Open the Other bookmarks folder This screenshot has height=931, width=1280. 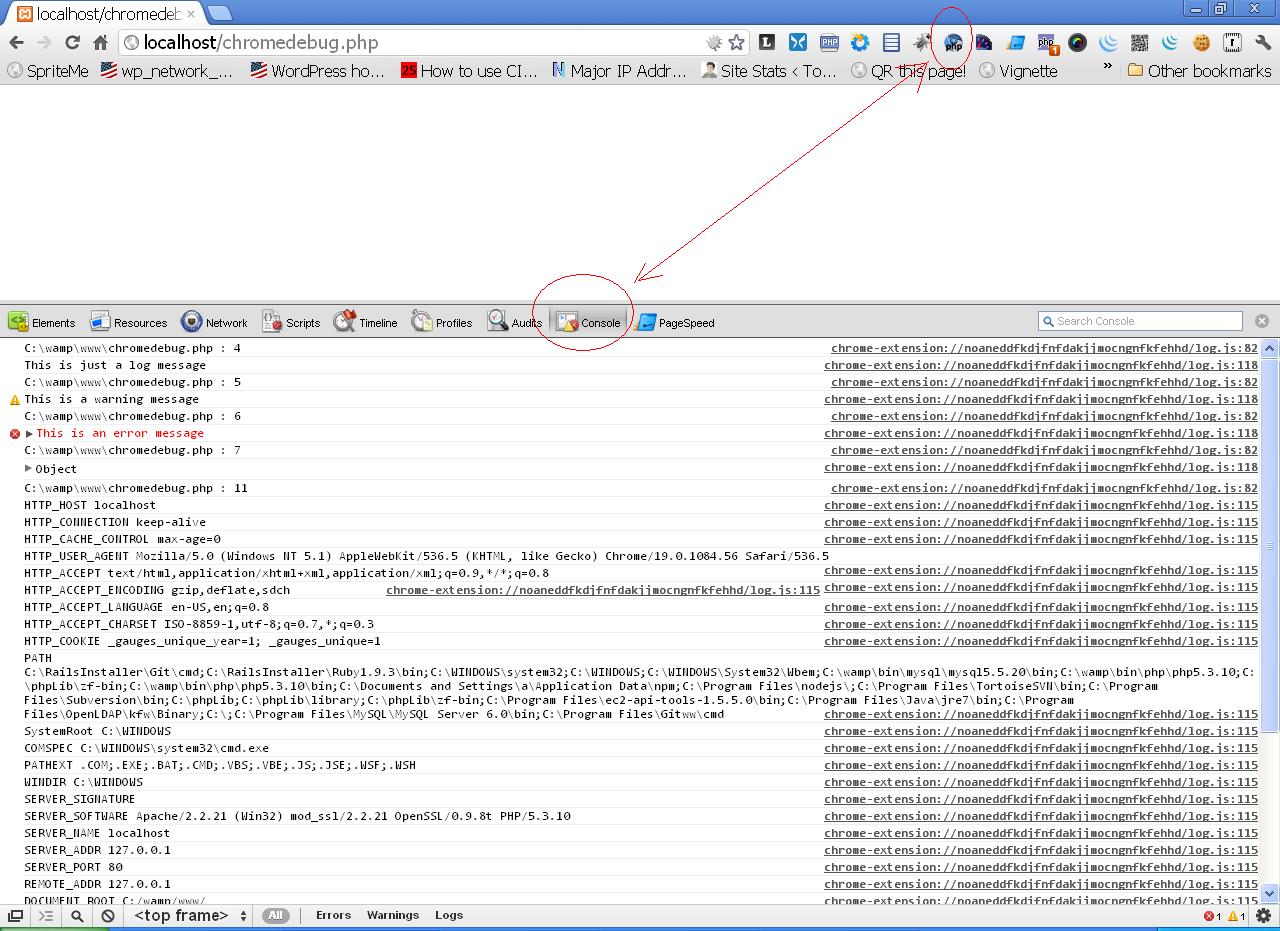1199,71
